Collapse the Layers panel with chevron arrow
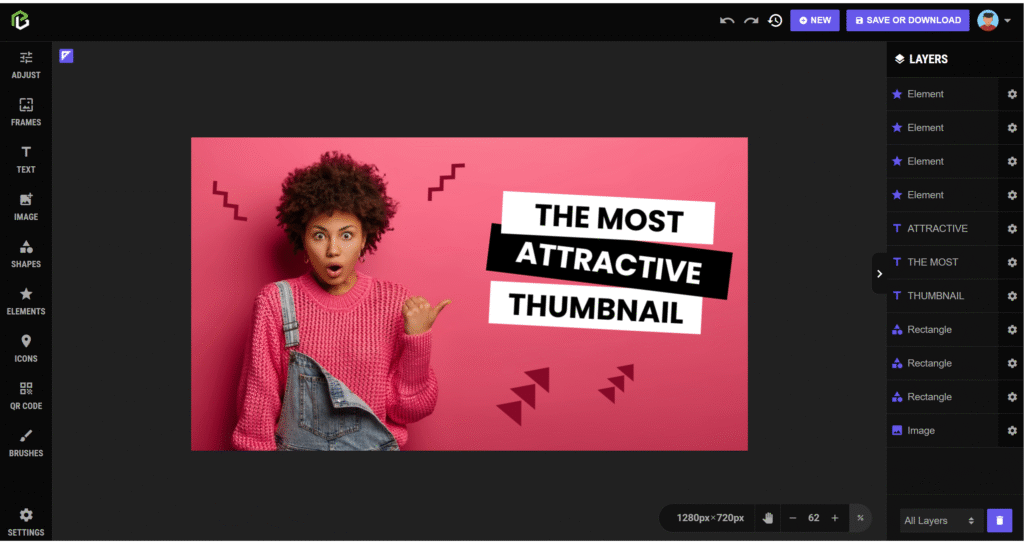The height and width of the screenshot is (544, 1024). pos(880,273)
